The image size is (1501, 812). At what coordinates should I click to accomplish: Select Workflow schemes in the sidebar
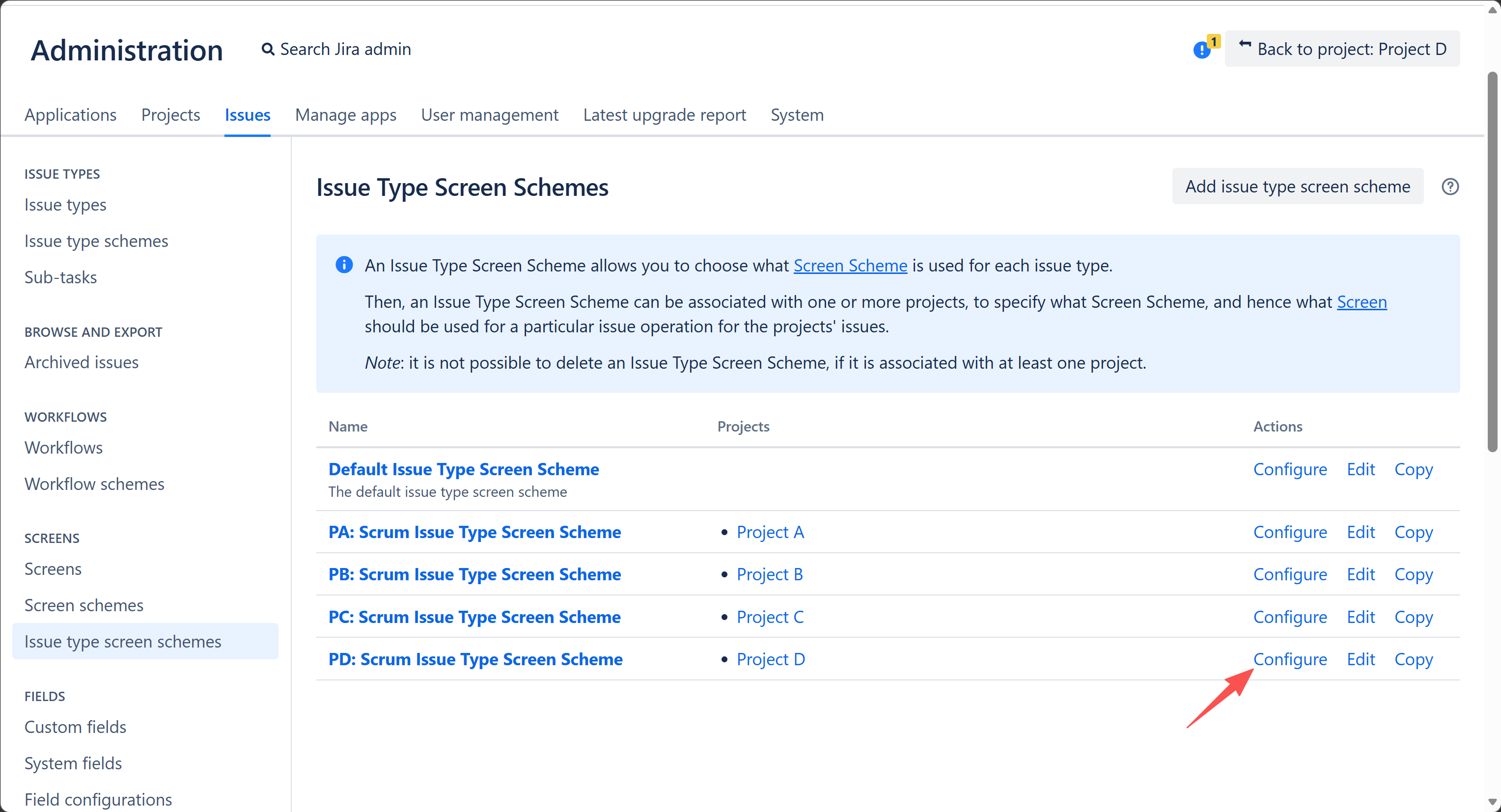point(94,484)
